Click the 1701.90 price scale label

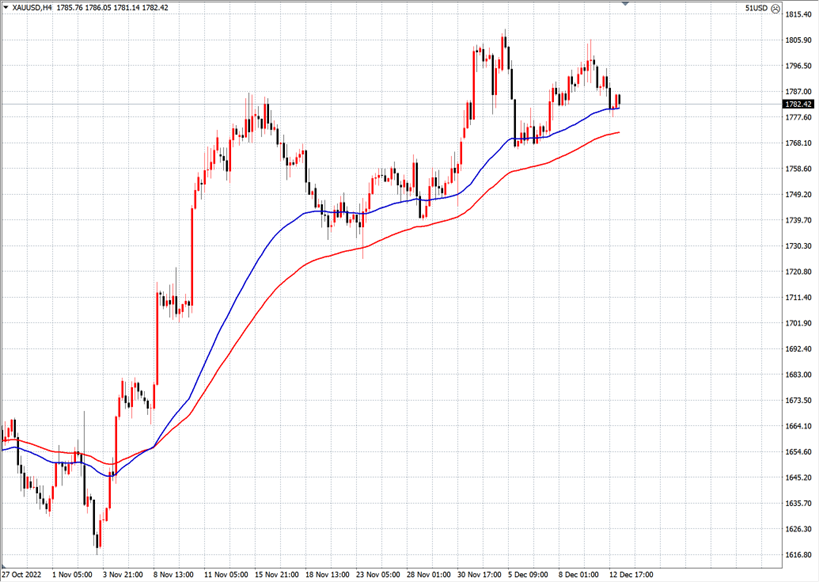(798, 323)
